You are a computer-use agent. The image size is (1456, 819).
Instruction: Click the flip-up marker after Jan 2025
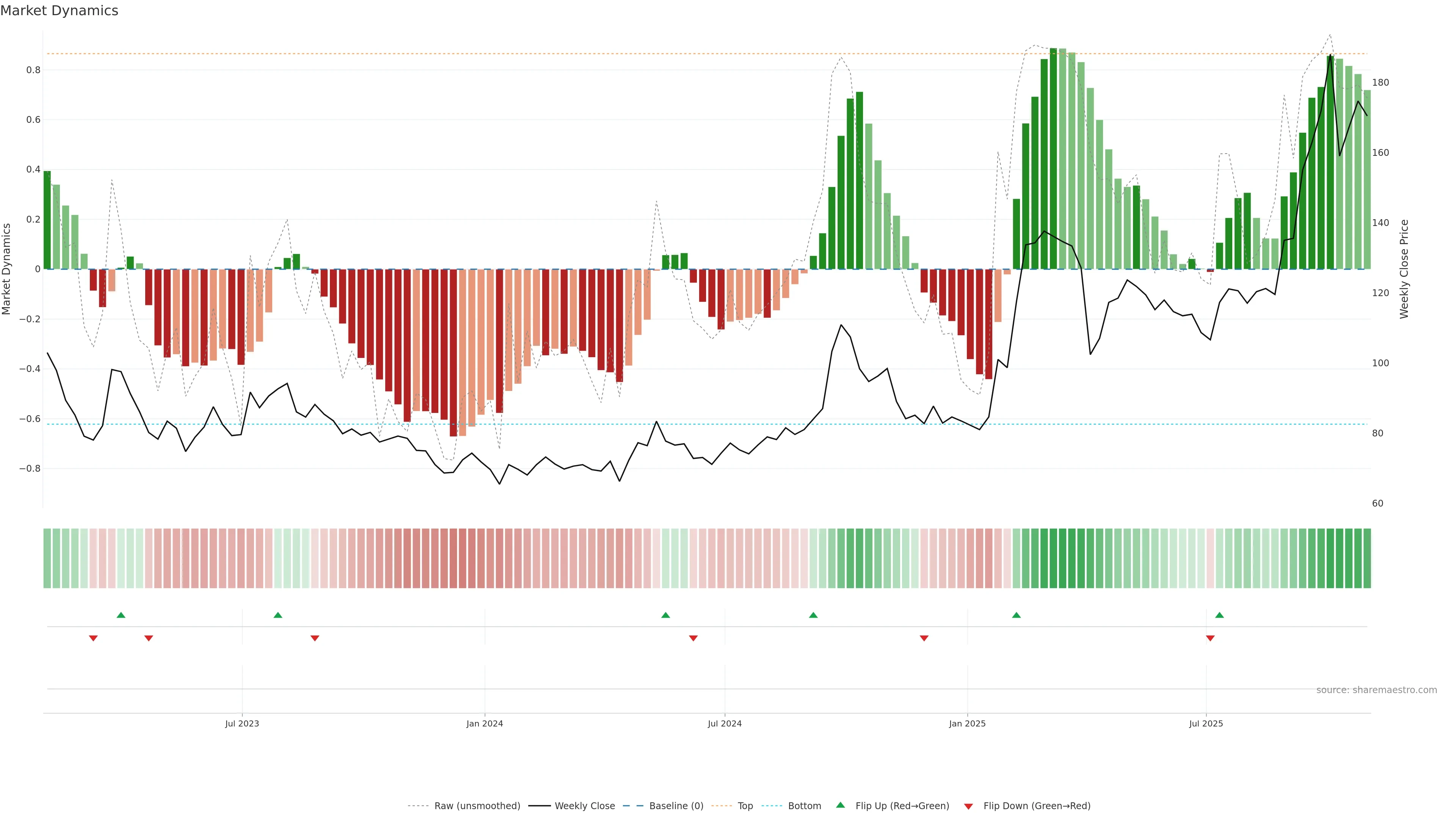[1016, 615]
